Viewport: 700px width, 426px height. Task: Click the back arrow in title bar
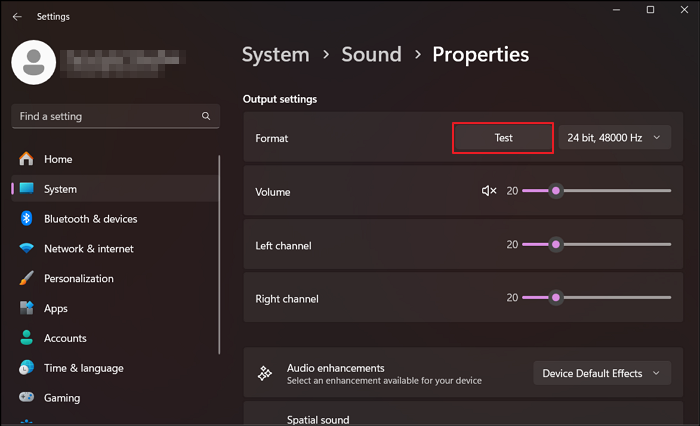[17, 16]
